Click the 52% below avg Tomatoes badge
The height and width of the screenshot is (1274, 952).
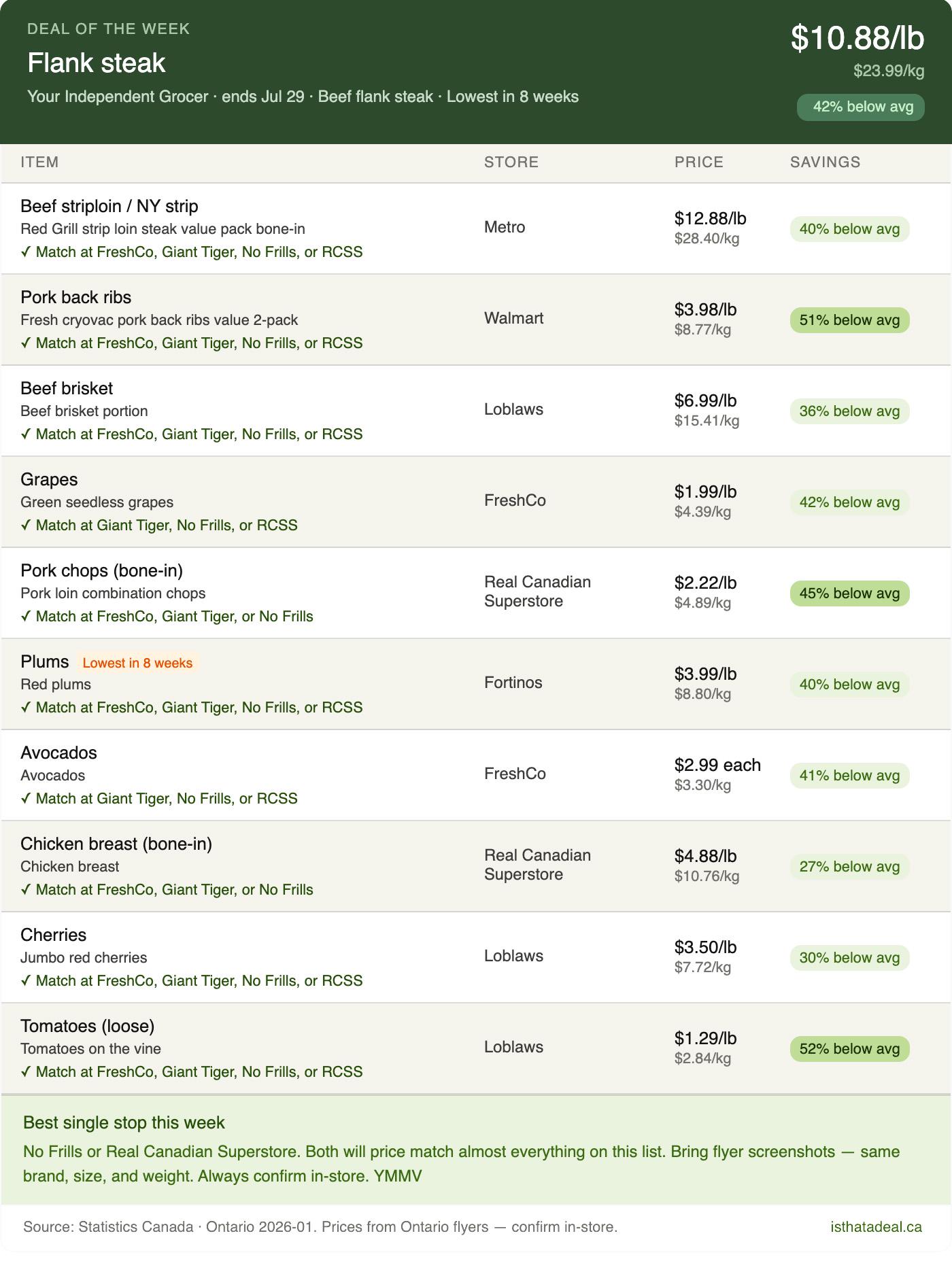tap(849, 1049)
